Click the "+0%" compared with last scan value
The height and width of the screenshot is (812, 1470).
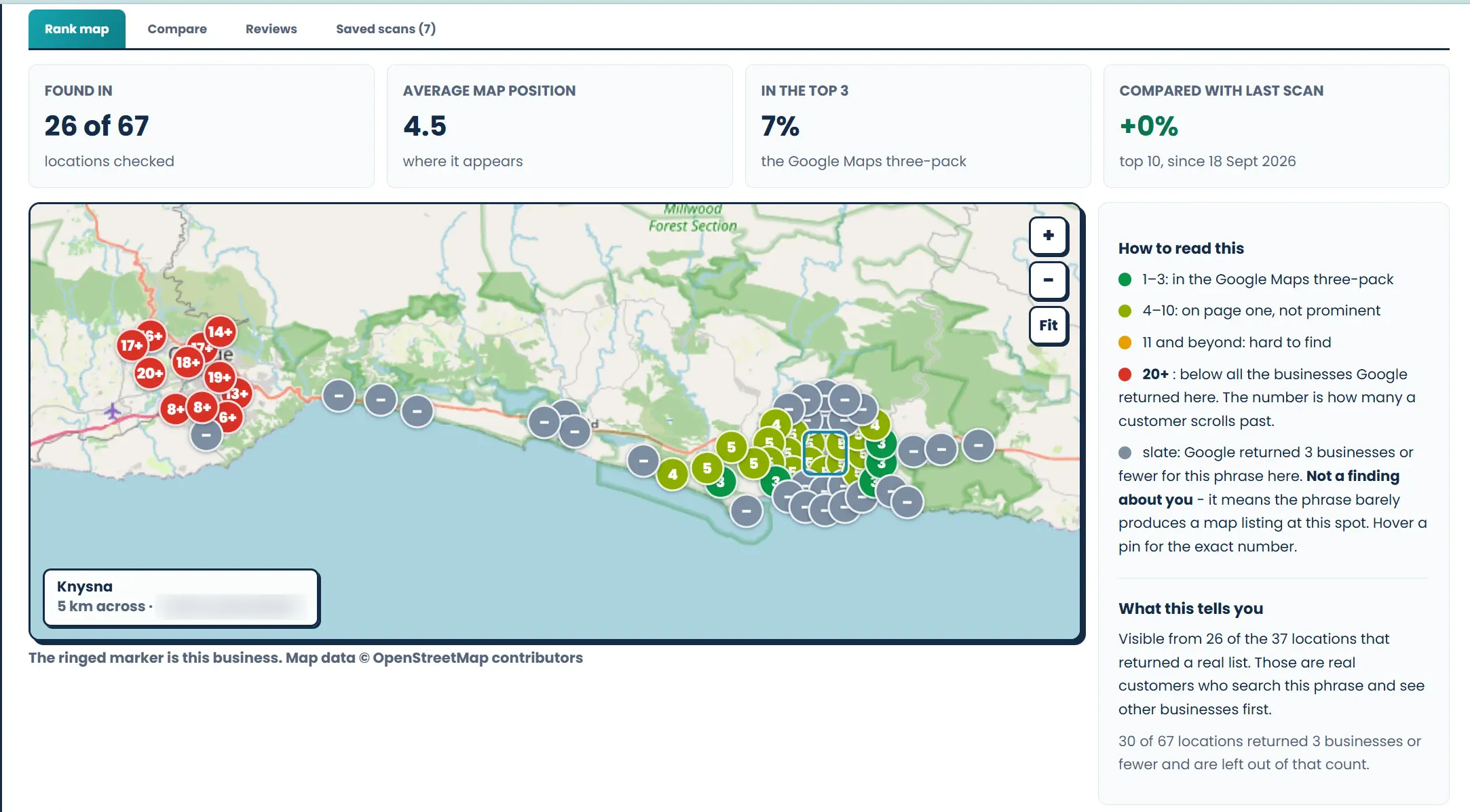pos(1149,126)
